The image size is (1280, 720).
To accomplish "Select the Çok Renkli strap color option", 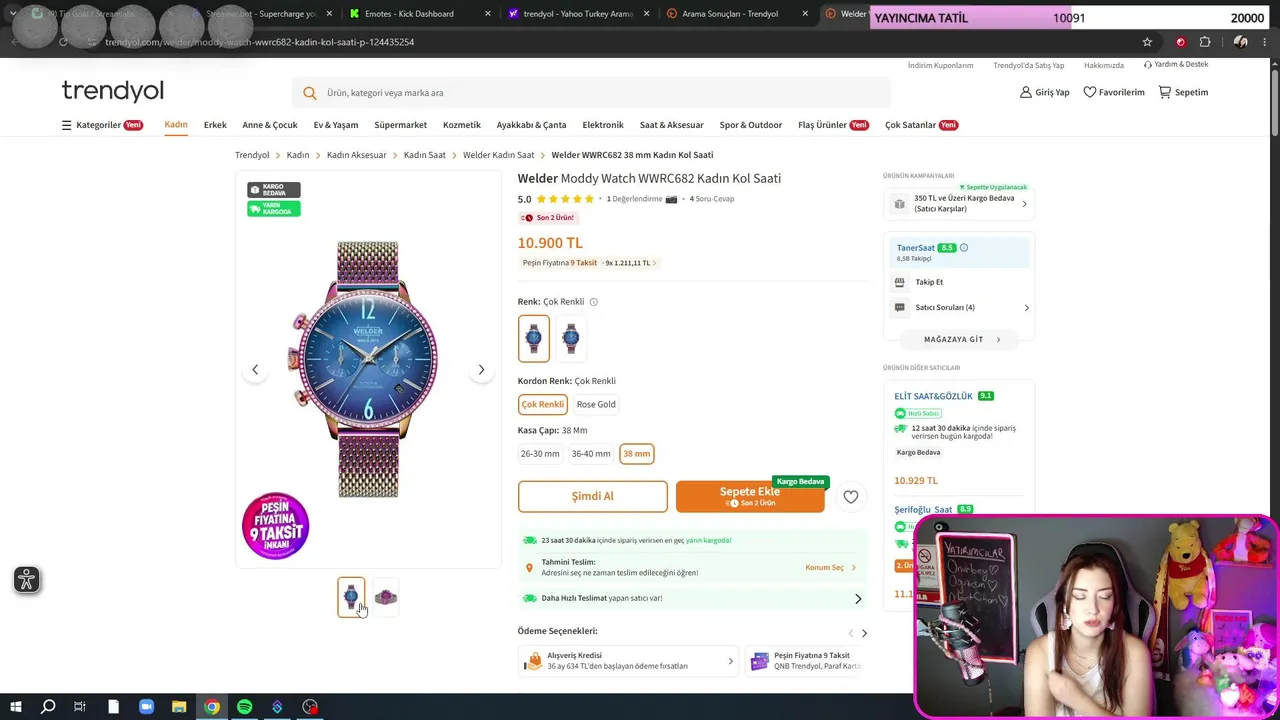I will (x=542, y=404).
